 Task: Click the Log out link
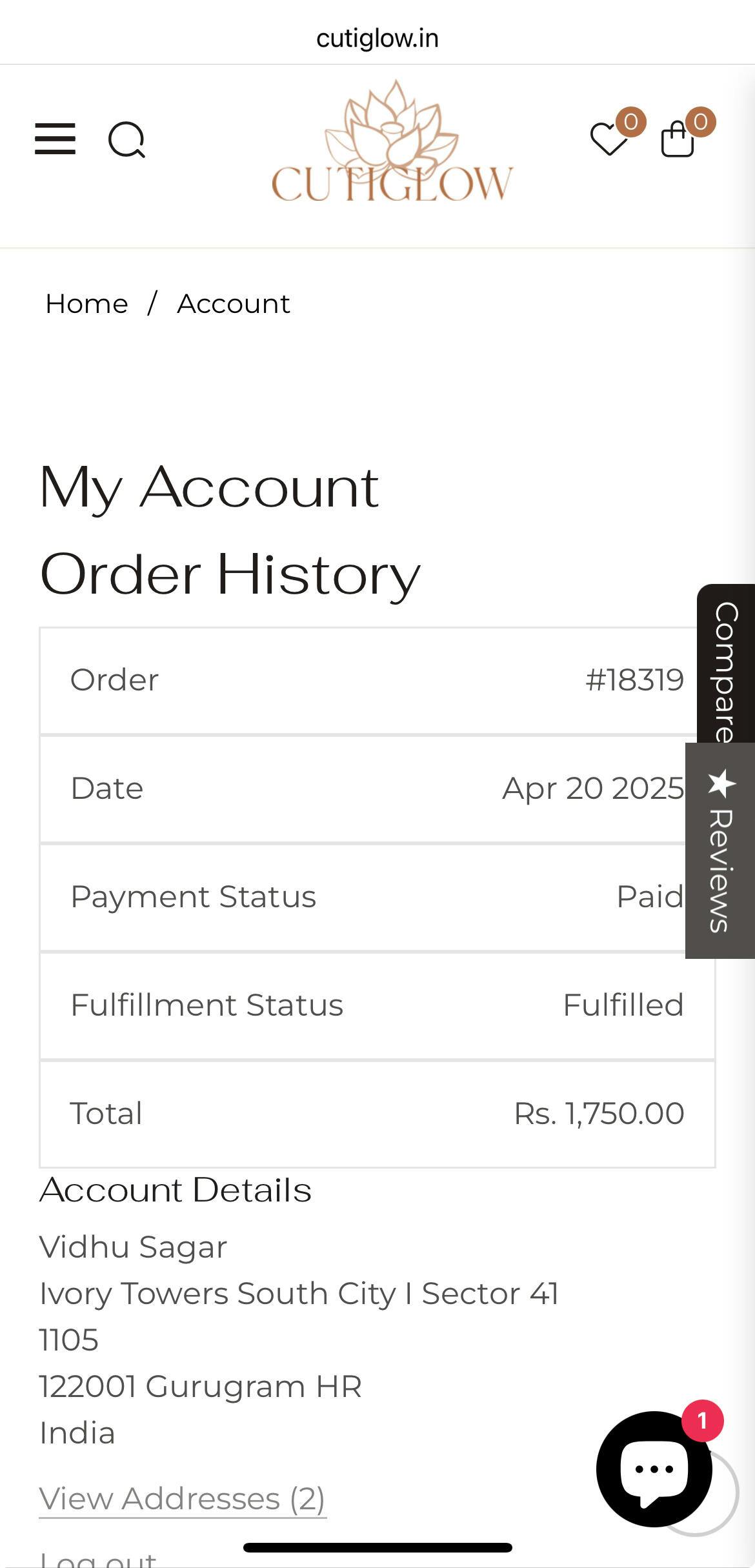click(98, 1559)
